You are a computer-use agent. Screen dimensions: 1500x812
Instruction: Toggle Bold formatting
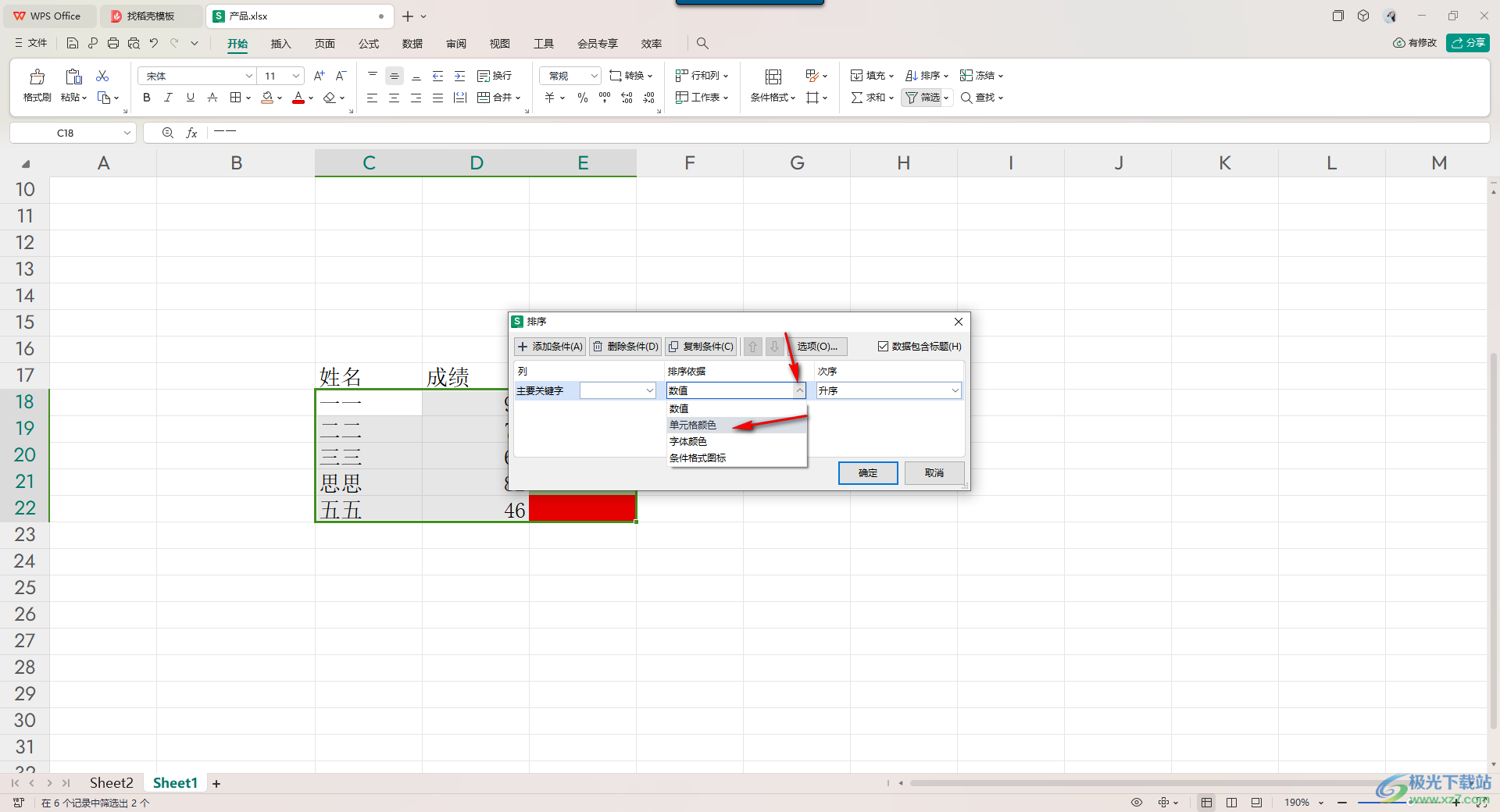[146, 98]
